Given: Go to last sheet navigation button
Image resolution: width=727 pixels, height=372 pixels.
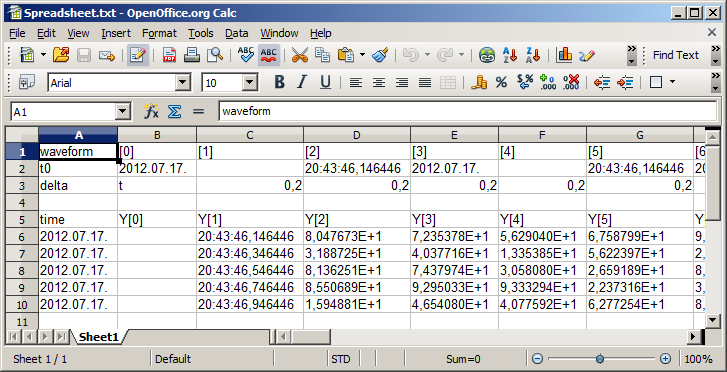Looking at the screenshot, I should (x=61, y=337).
